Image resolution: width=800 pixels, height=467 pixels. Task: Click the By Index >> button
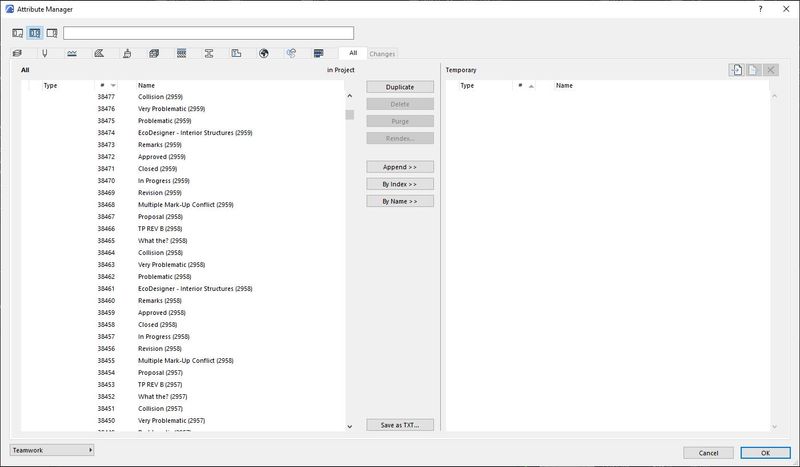[400, 184]
